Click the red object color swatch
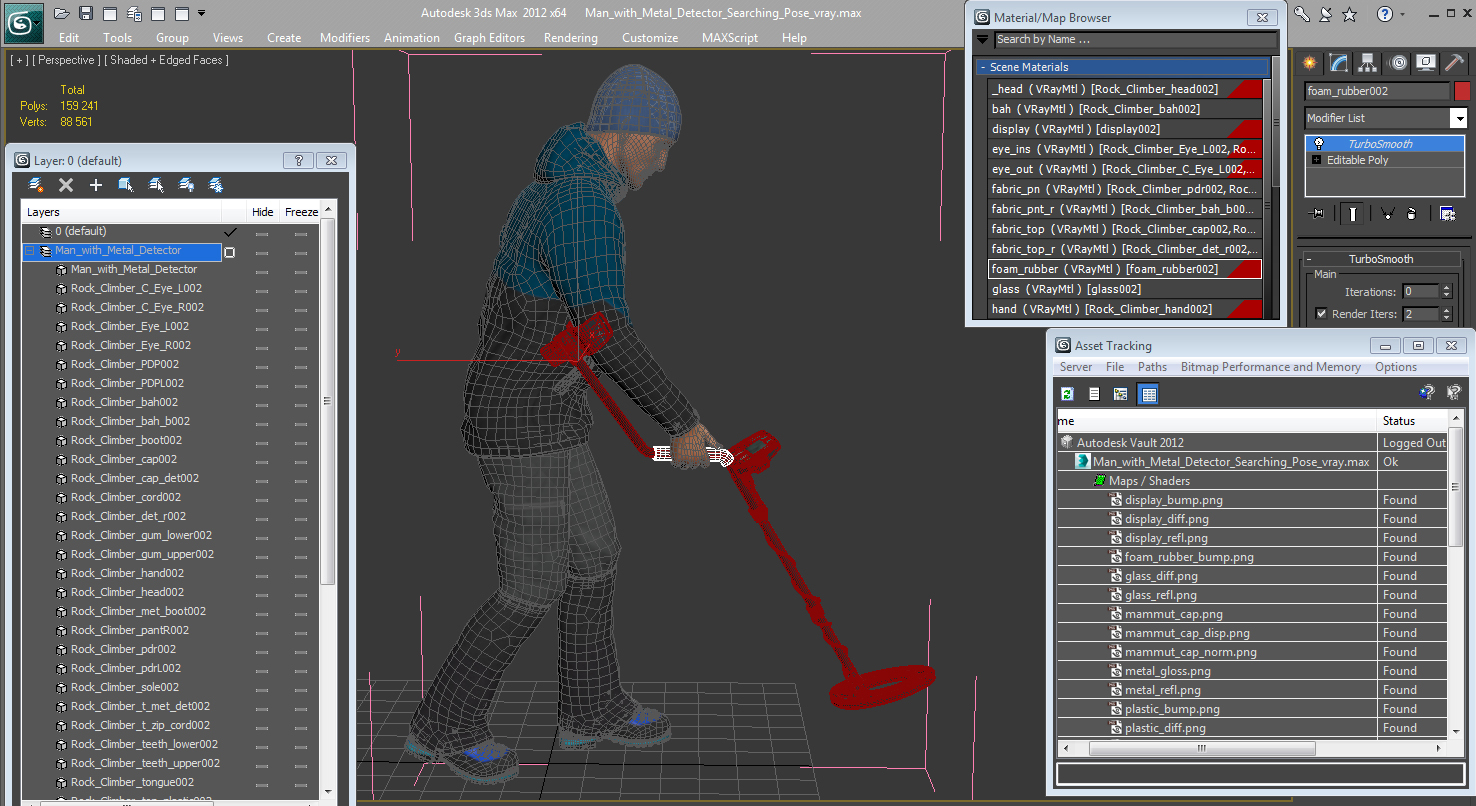The image size is (1476, 806). pyautogui.click(x=1462, y=91)
